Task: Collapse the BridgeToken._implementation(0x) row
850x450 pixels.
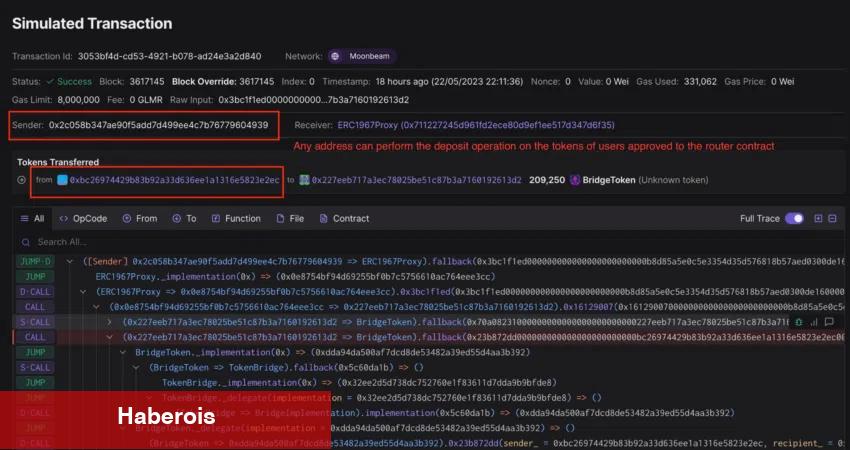Action: pyautogui.click(x=123, y=352)
